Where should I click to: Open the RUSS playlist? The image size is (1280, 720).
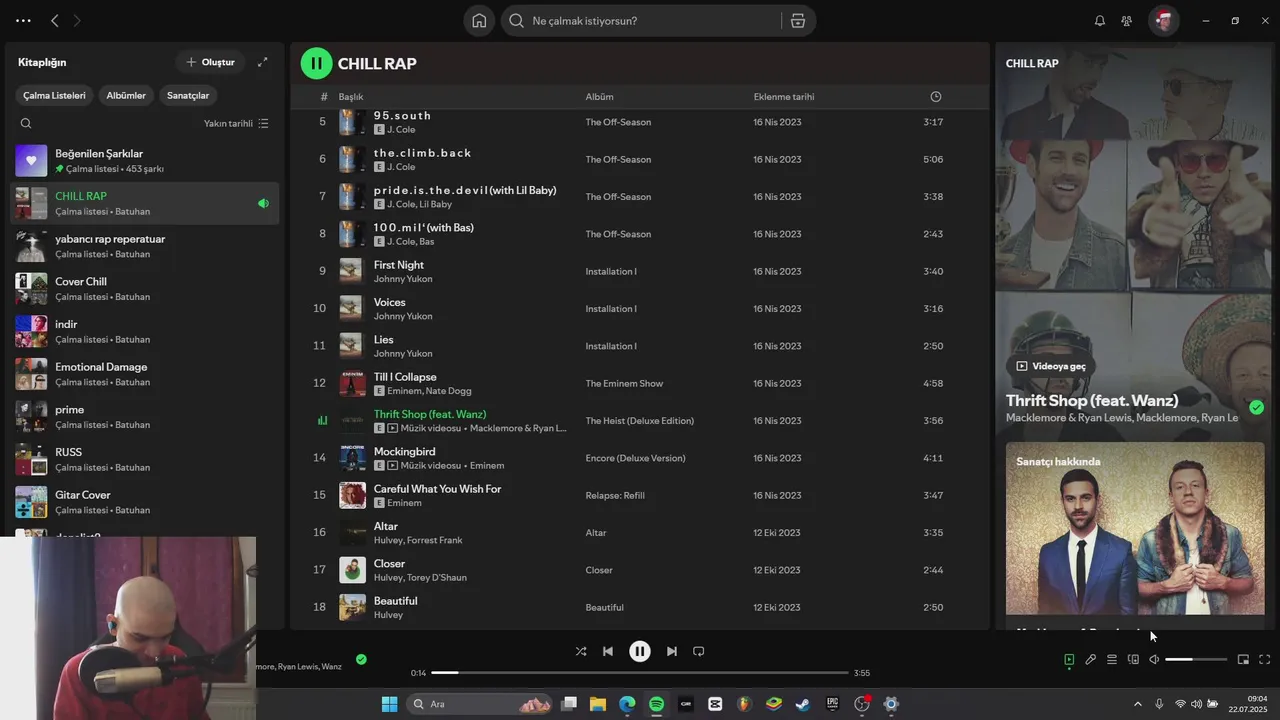pyautogui.click(x=145, y=459)
